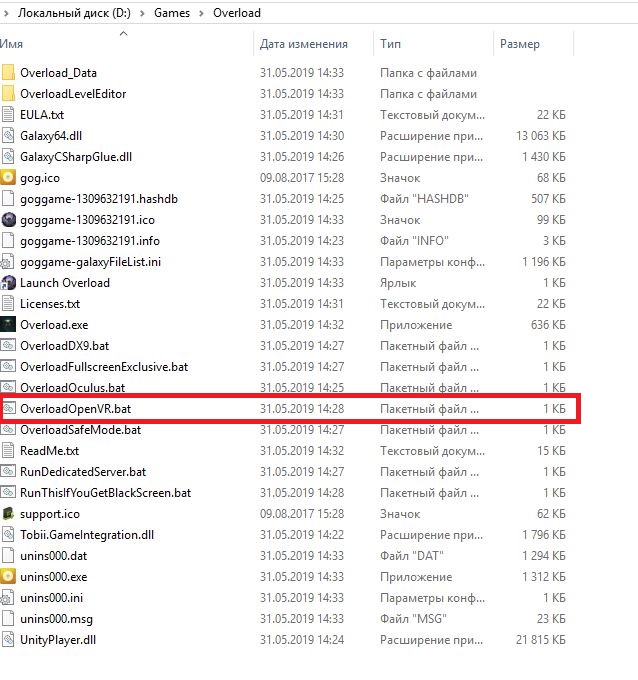Sort files by Размер column header
Image resolution: width=638 pixels, height=680 pixels.
[x=520, y=44]
